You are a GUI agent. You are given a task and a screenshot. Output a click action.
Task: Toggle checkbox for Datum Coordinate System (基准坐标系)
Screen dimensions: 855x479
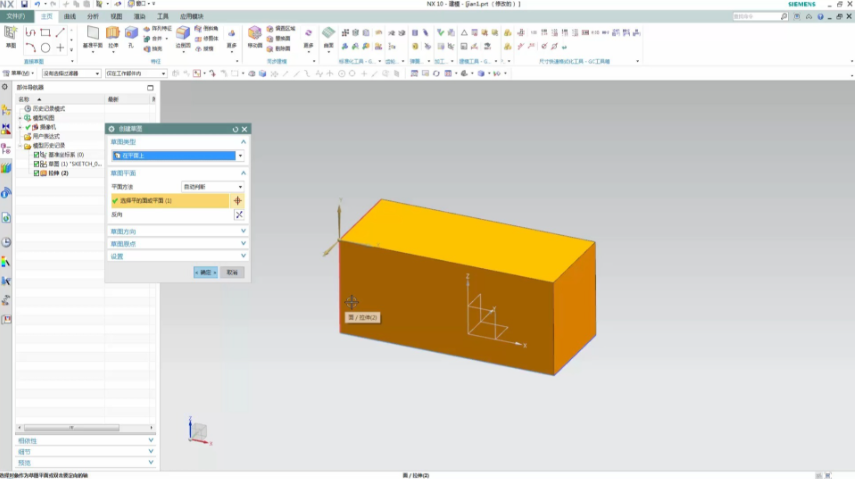[37, 155]
